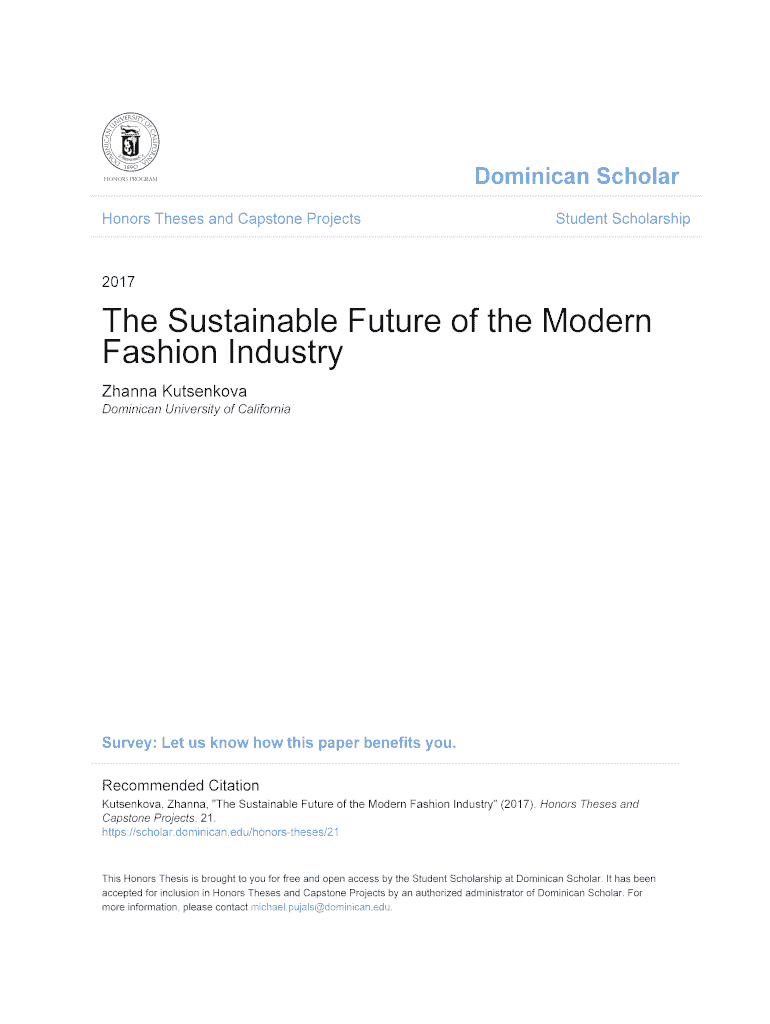Click Fashion Industry in the large heading
Image resolution: width=770 pixels, height=1024 pixels.
tap(222, 353)
